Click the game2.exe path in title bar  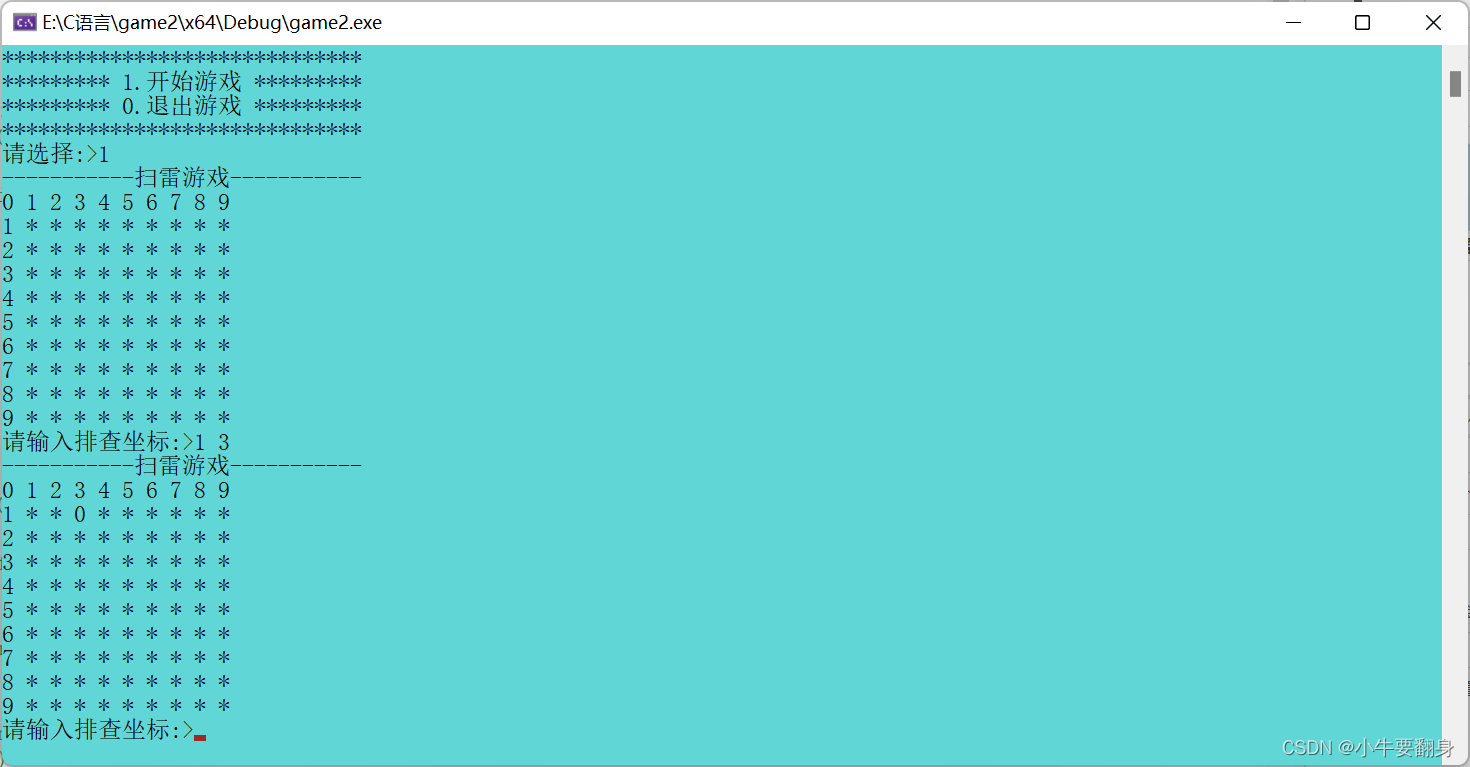tap(212, 22)
